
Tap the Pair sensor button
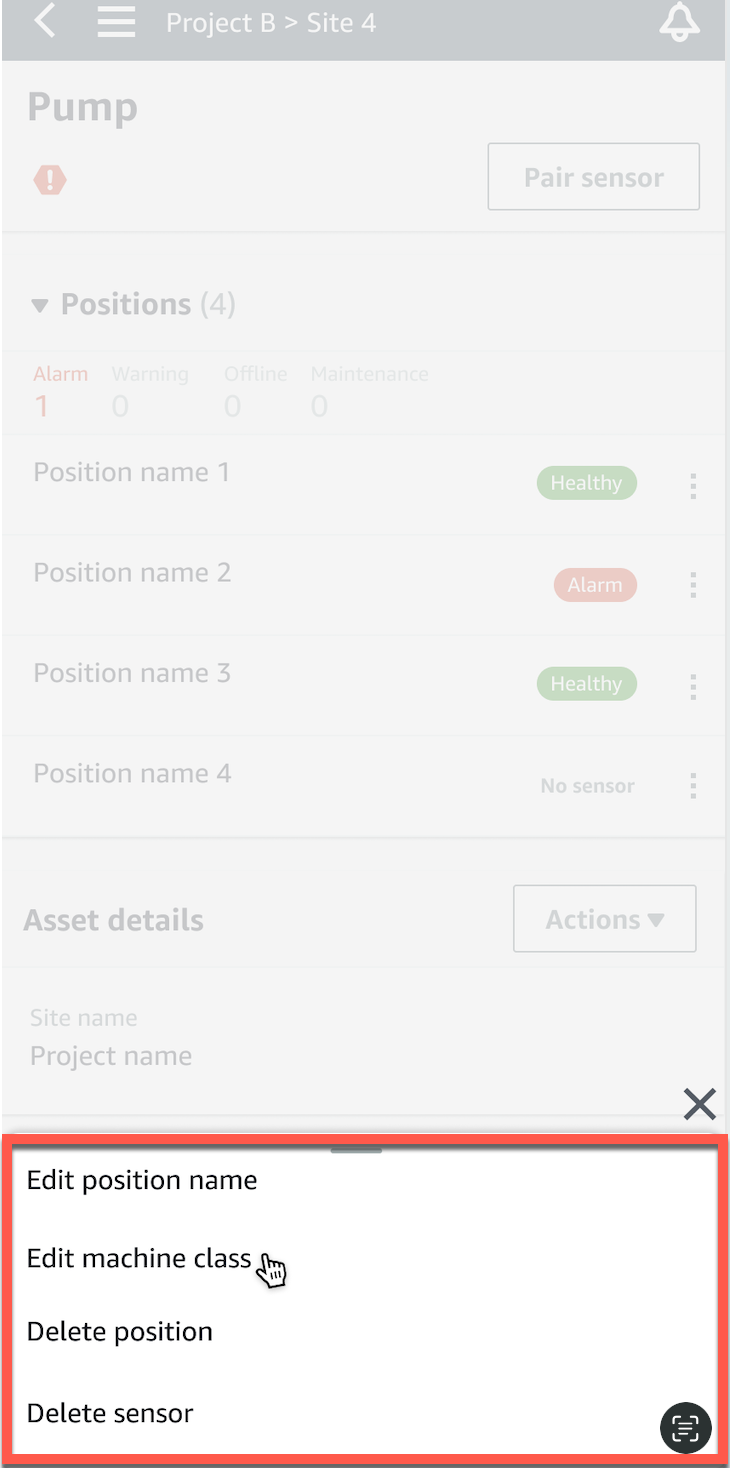pyautogui.click(x=593, y=177)
